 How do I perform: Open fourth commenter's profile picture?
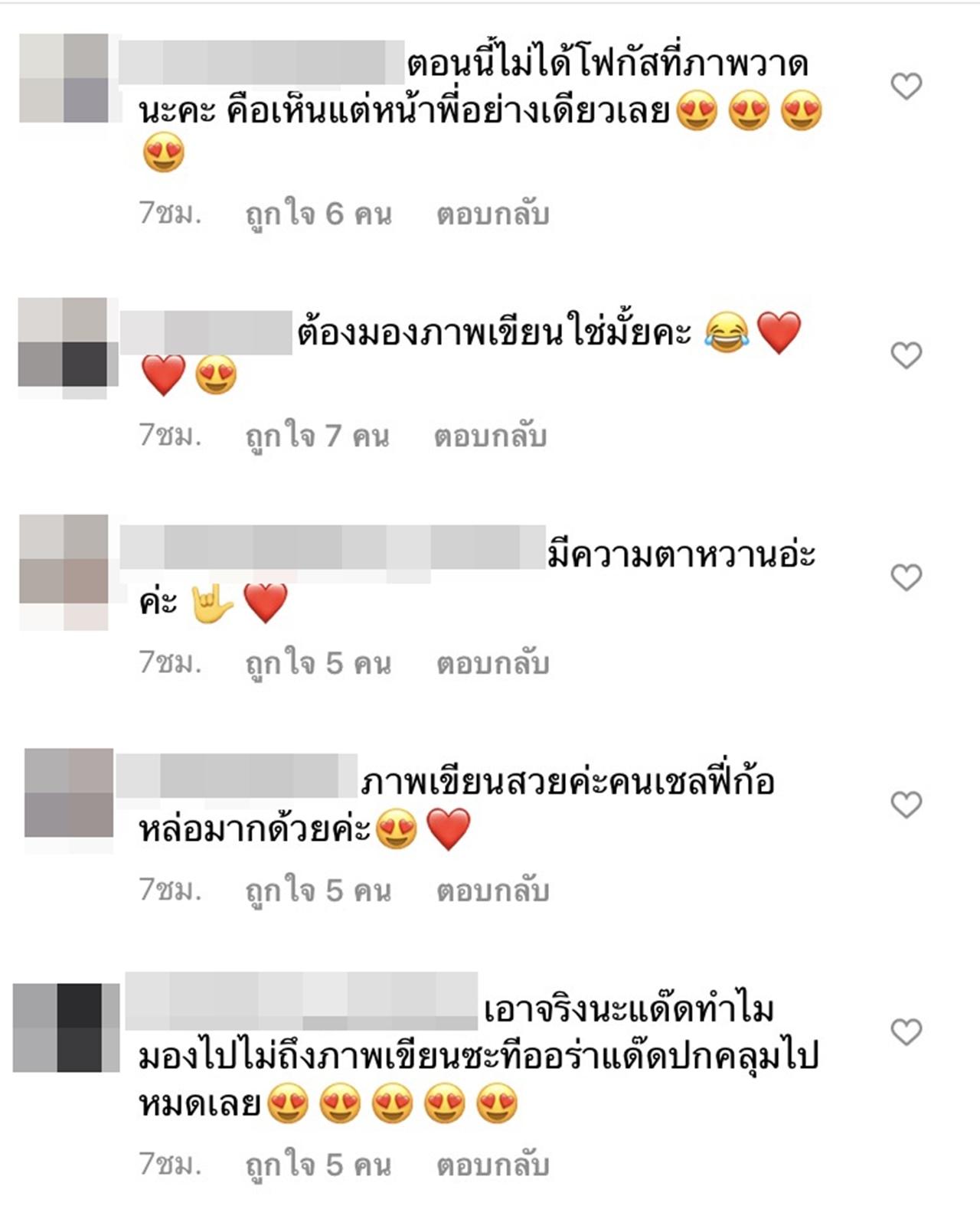(69, 793)
